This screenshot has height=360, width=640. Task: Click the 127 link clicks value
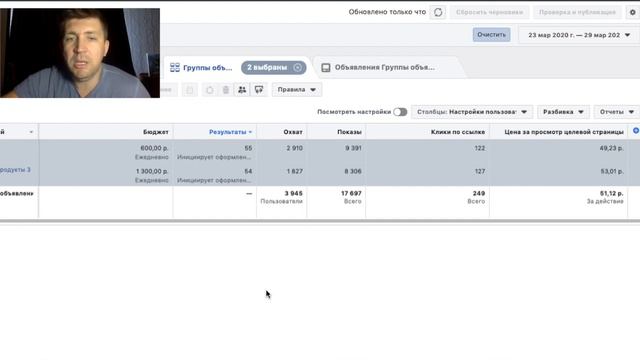(480, 171)
